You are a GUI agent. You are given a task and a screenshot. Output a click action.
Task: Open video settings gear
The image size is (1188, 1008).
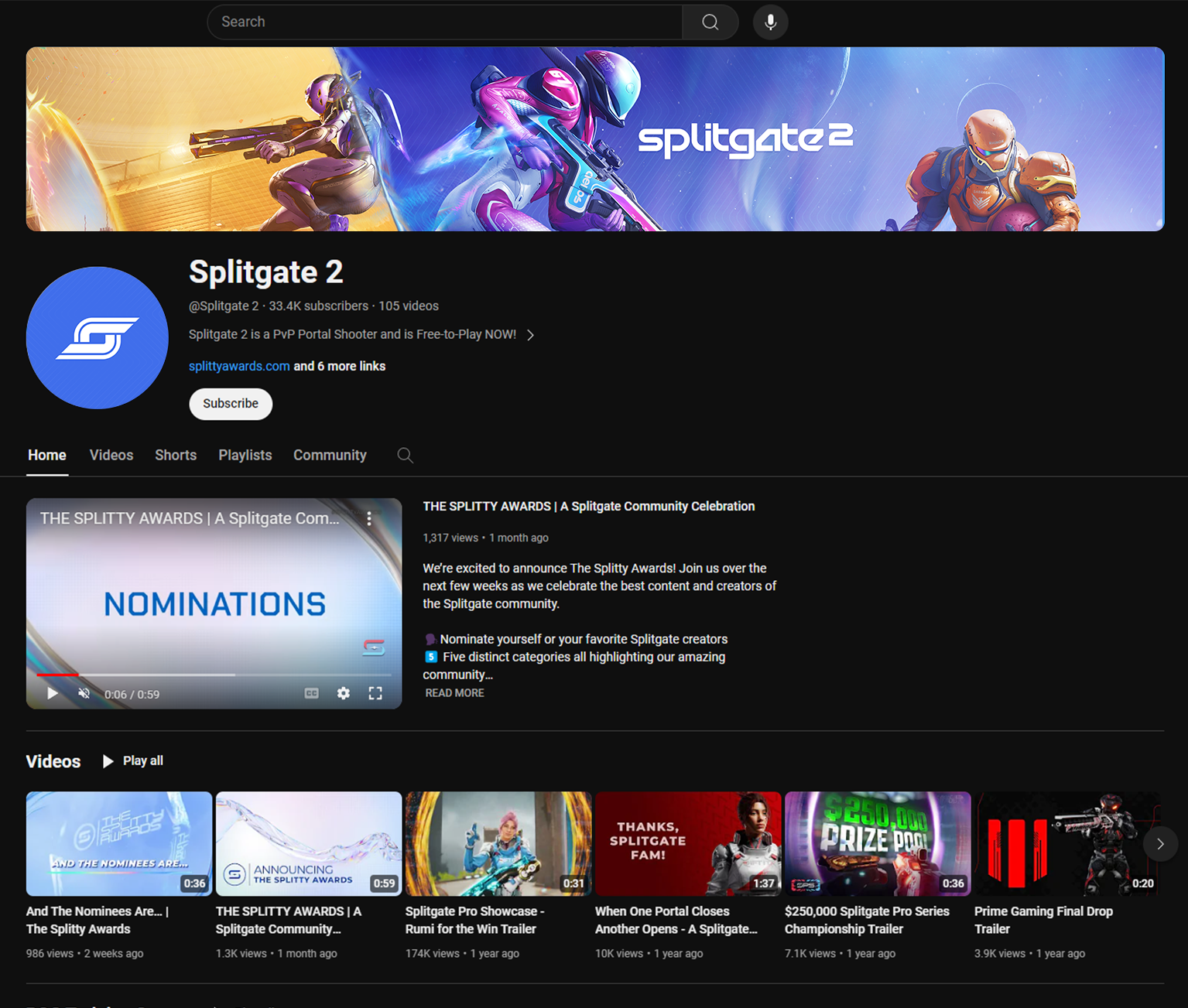[344, 693]
